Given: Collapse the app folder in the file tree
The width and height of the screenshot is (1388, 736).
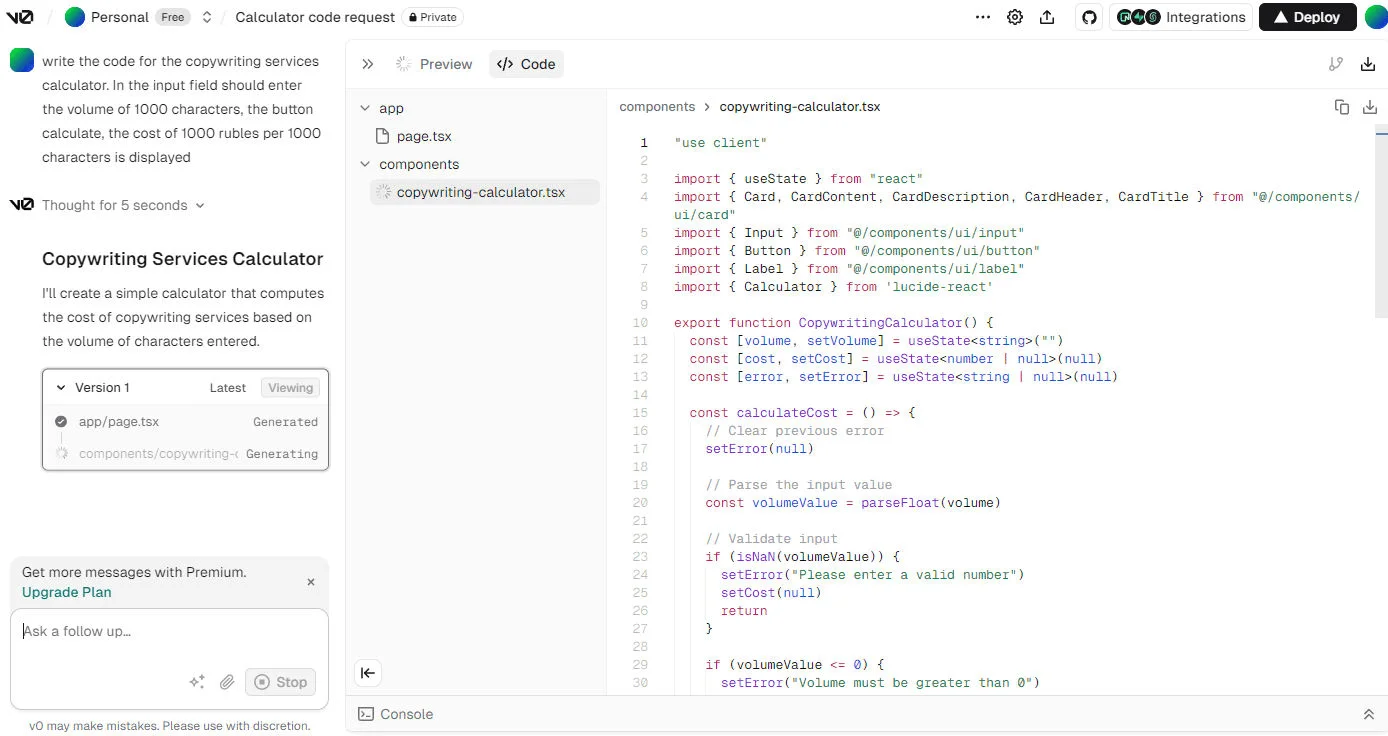Looking at the screenshot, I should [x=364, y=108].
